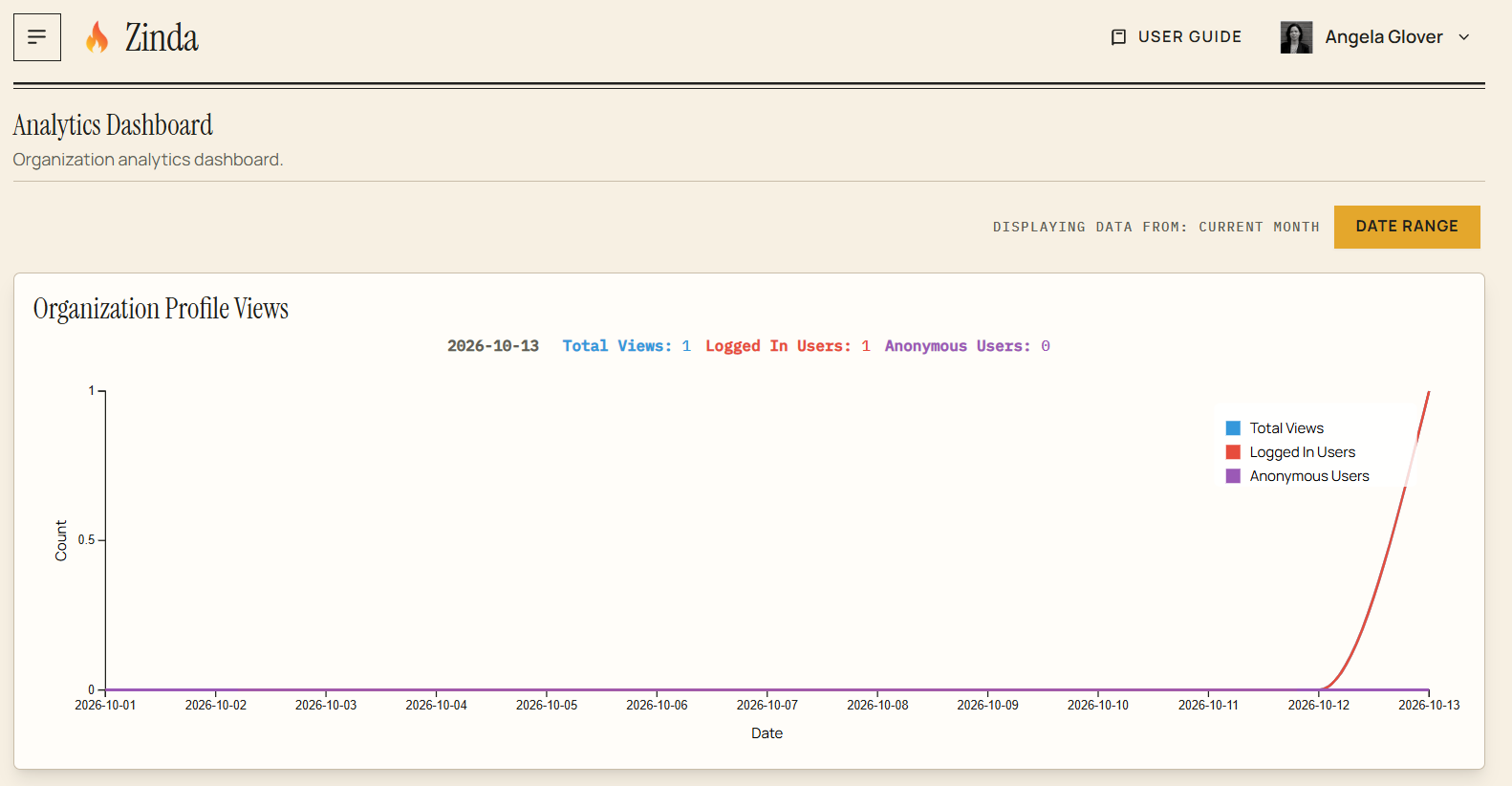
Task: Select the Total Views legend label
Action: pyautogui.click(x=1286, y=428)
